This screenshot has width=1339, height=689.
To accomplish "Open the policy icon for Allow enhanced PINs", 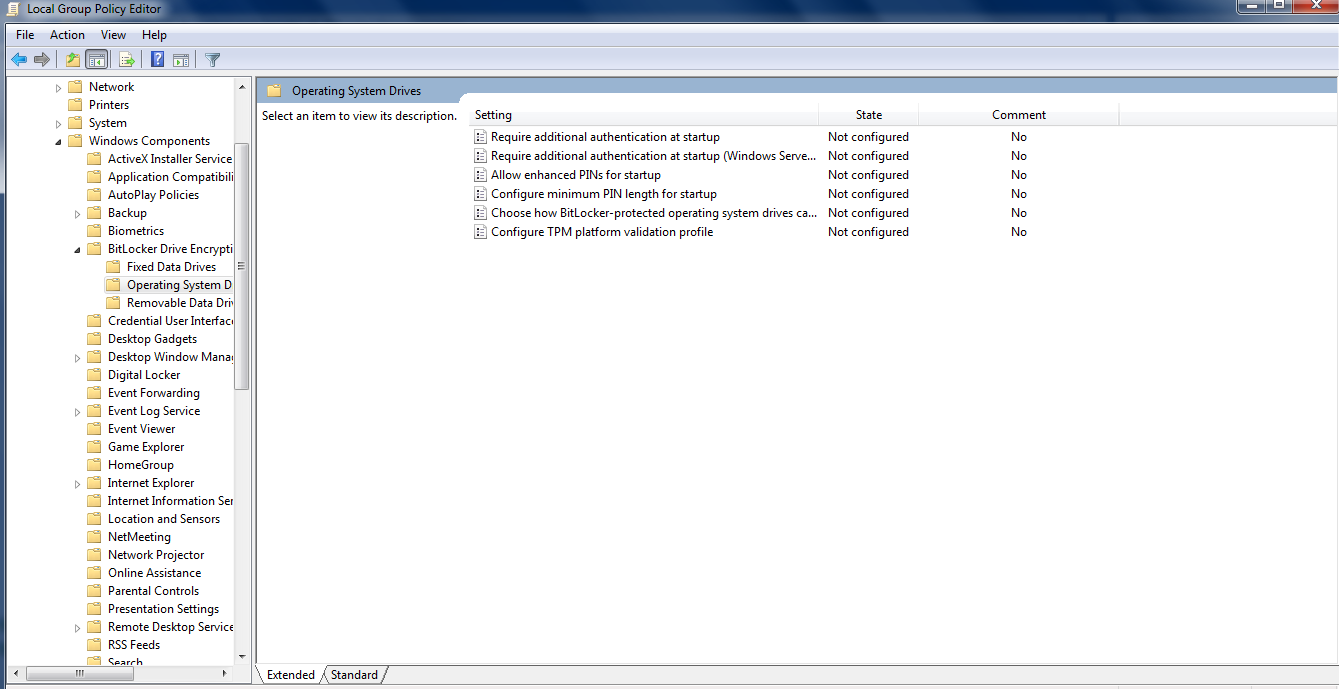I will (x=480, y=175).
